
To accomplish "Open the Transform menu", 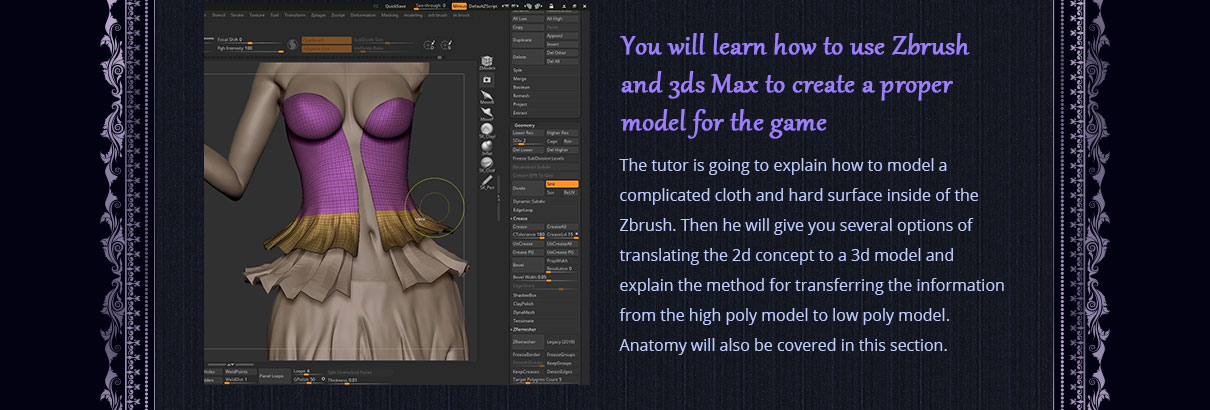I will click(x=295, y=15).
